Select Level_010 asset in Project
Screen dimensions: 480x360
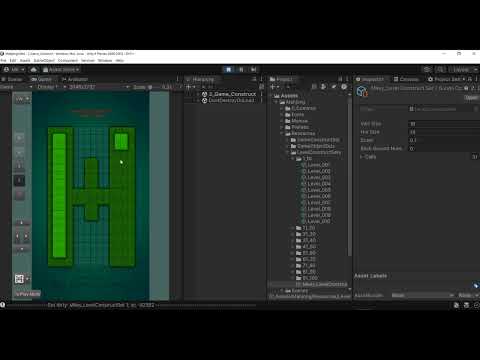click(x=316, y=222)
